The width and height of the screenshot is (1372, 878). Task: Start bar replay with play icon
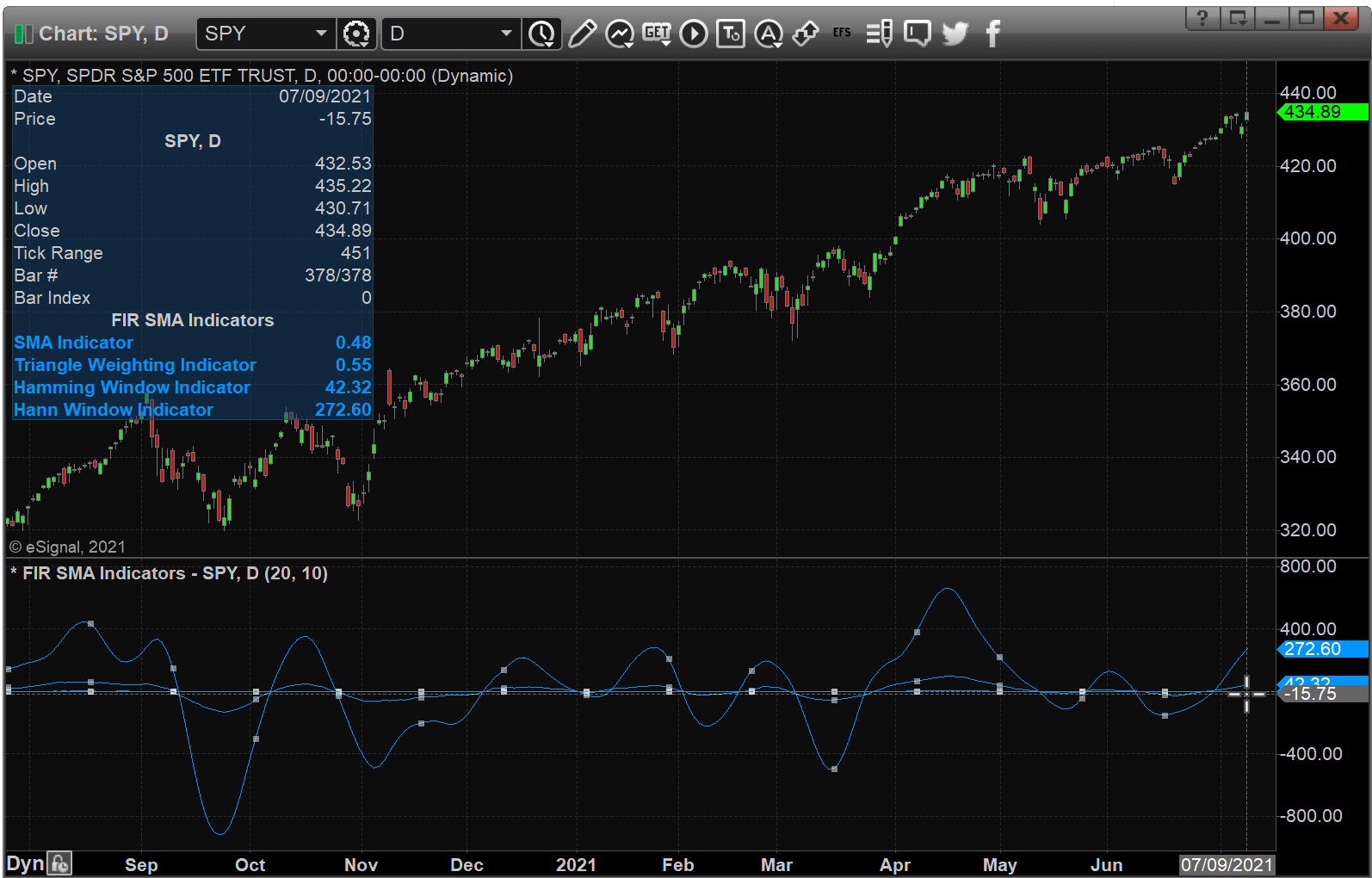[694, 34]
